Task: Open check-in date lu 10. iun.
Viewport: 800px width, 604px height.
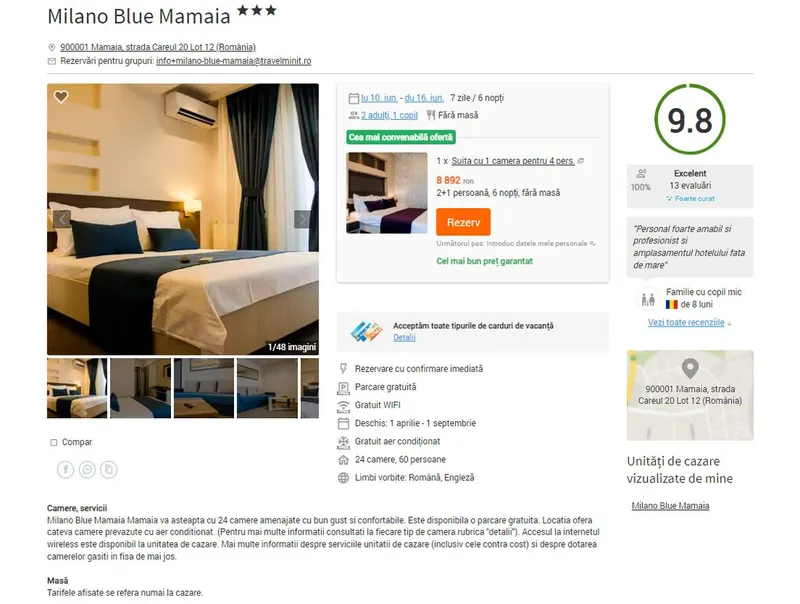Action: point(379,98)
